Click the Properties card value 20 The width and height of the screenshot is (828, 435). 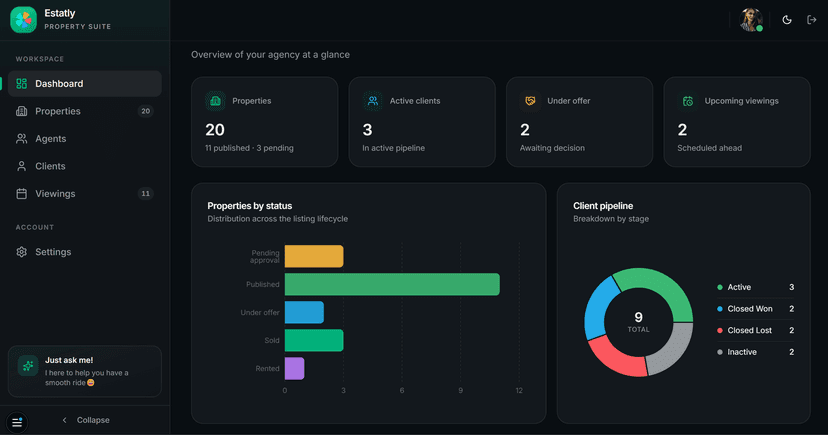tap(215, 129)
